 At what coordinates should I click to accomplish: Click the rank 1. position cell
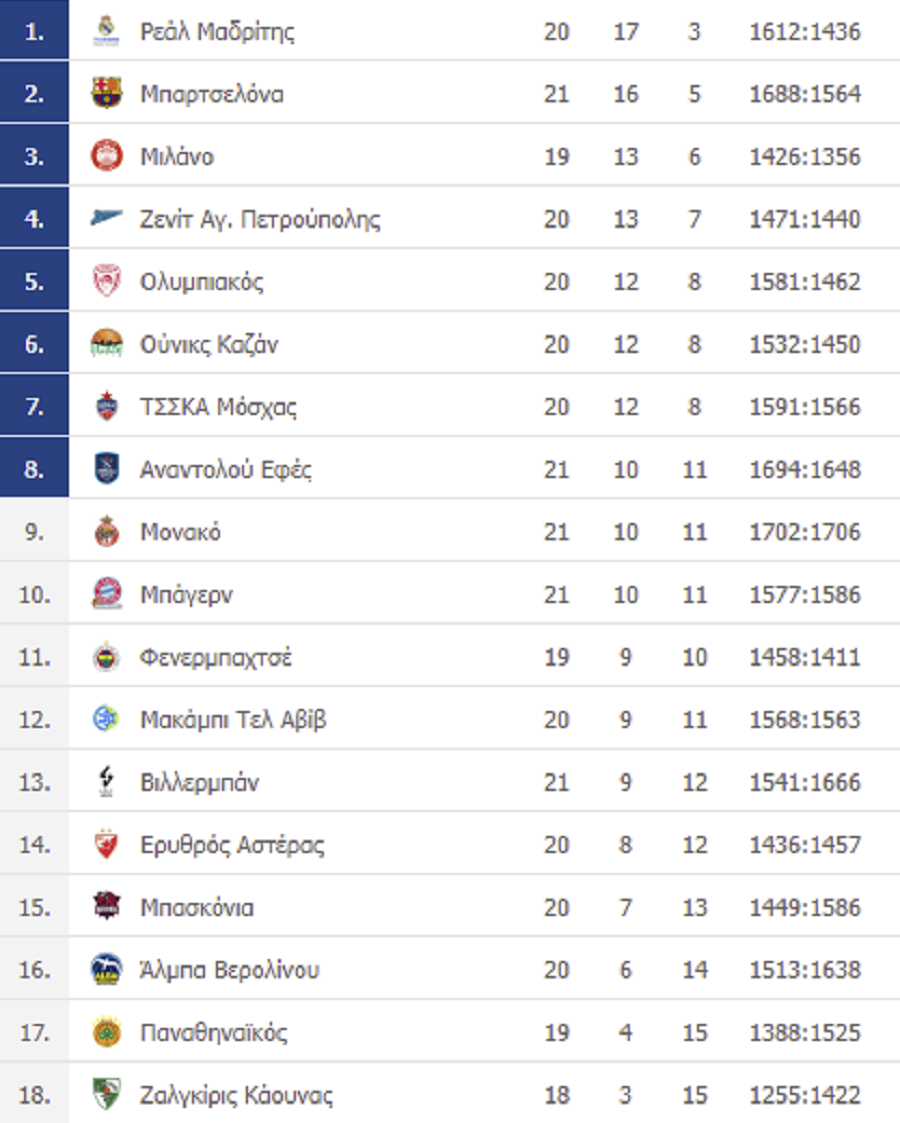point(34,30)
